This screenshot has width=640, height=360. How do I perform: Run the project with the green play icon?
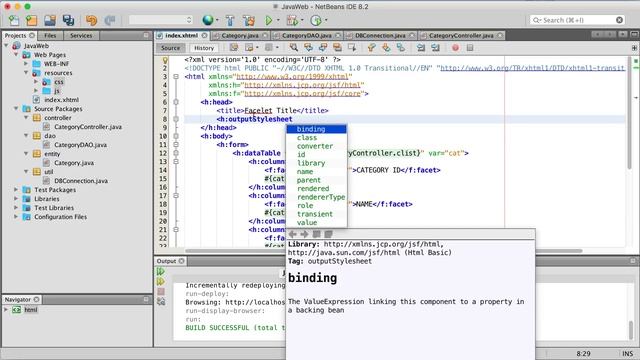click(269, 20)
